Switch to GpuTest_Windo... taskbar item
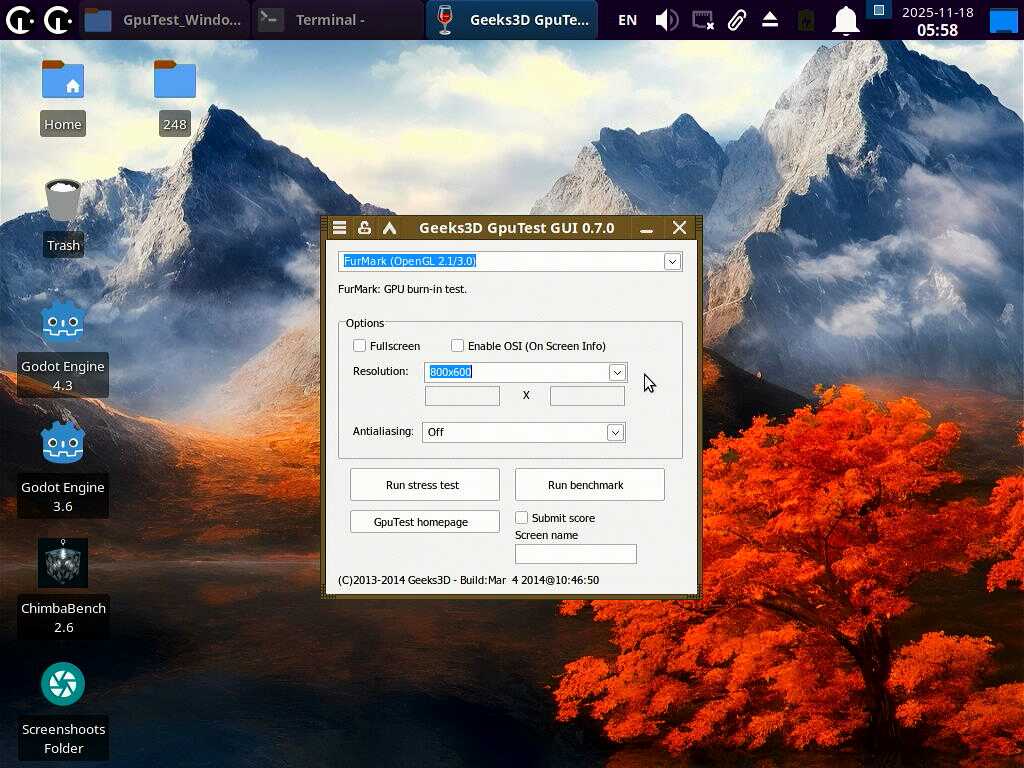The image size is (1024, 768). (x=164, y=20)
